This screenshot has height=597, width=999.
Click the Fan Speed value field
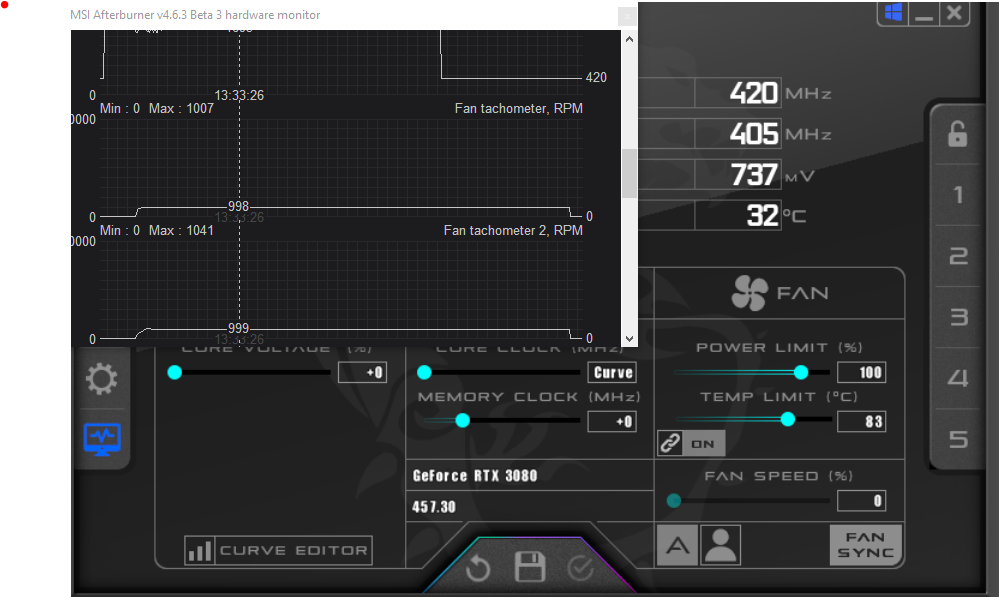861,501
